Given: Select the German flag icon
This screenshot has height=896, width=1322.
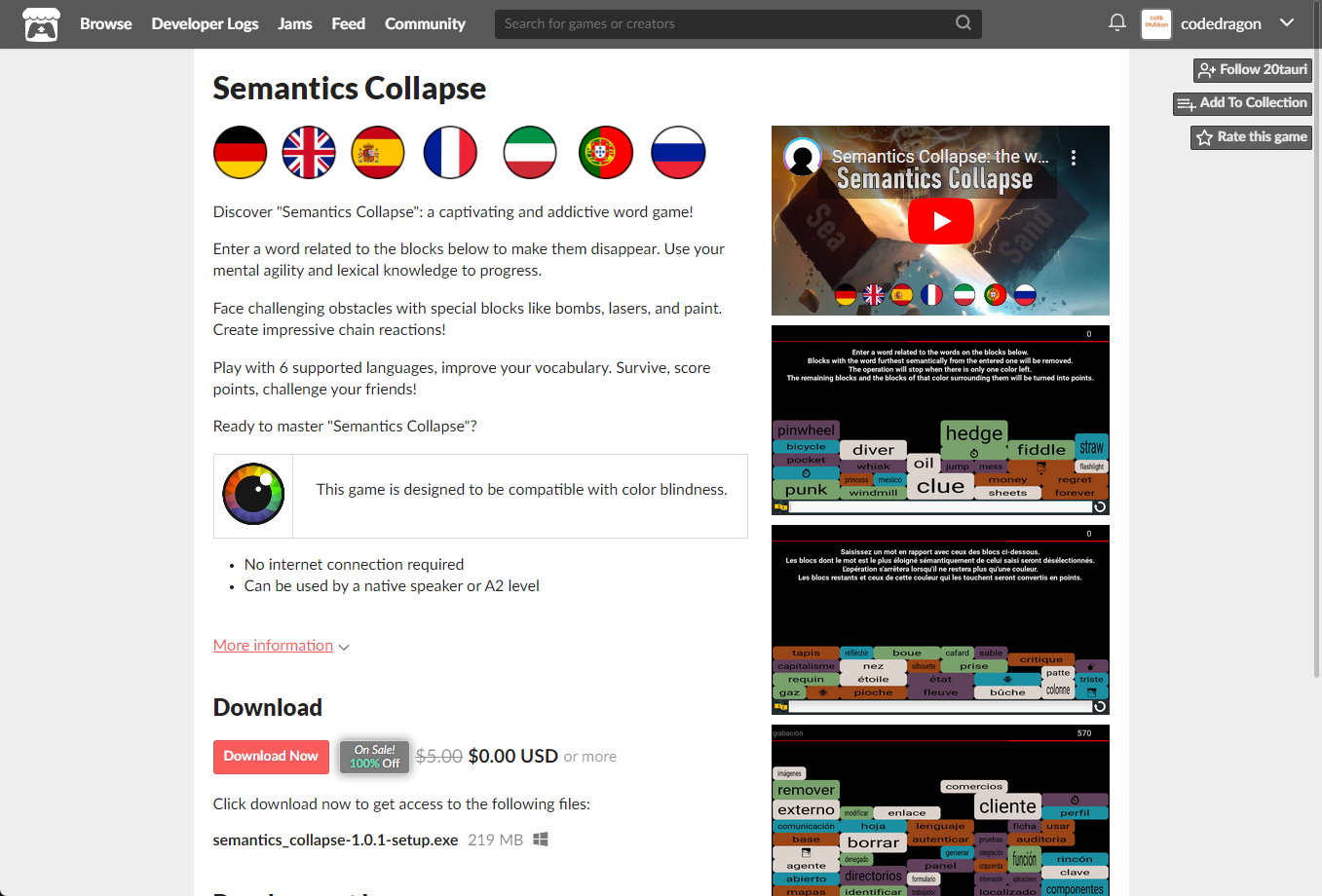Looking at the screenshot, I should [240, 153].
